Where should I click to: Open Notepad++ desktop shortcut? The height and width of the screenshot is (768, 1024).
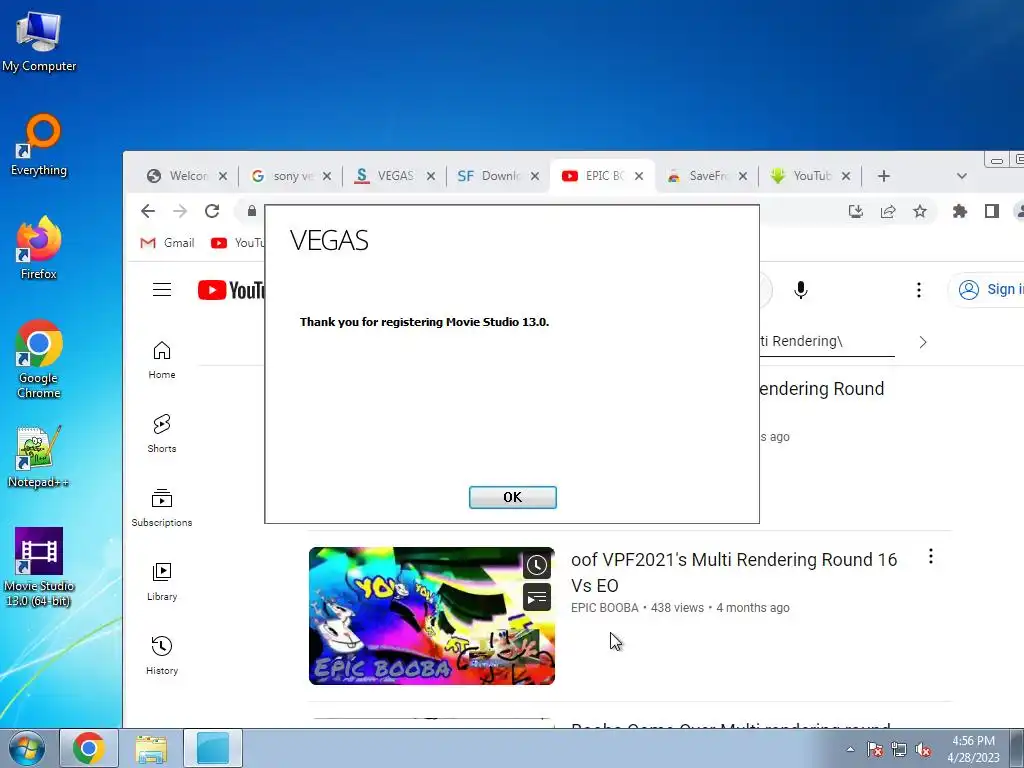point(39,457)
